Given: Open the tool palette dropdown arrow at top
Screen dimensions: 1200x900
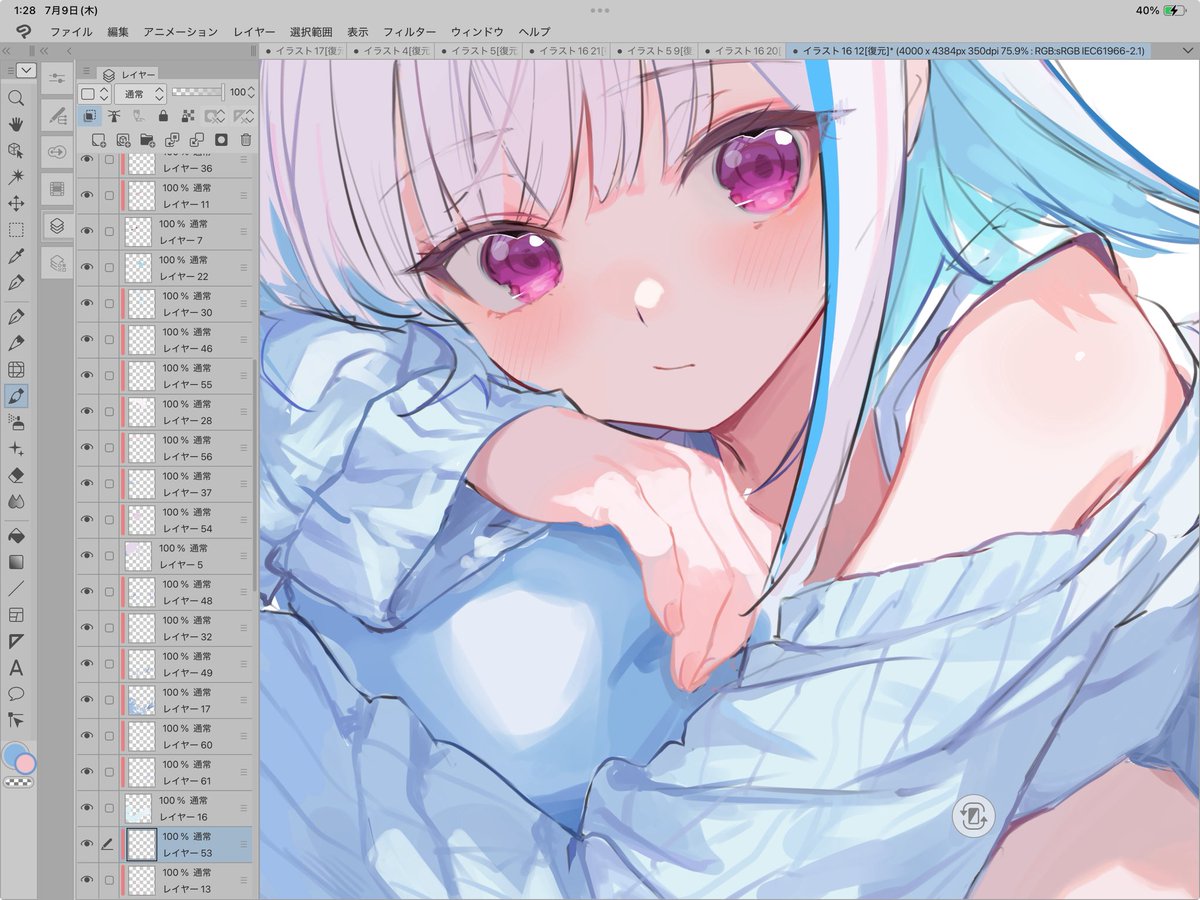Looking at the screenshot, I should click(26, 70).
